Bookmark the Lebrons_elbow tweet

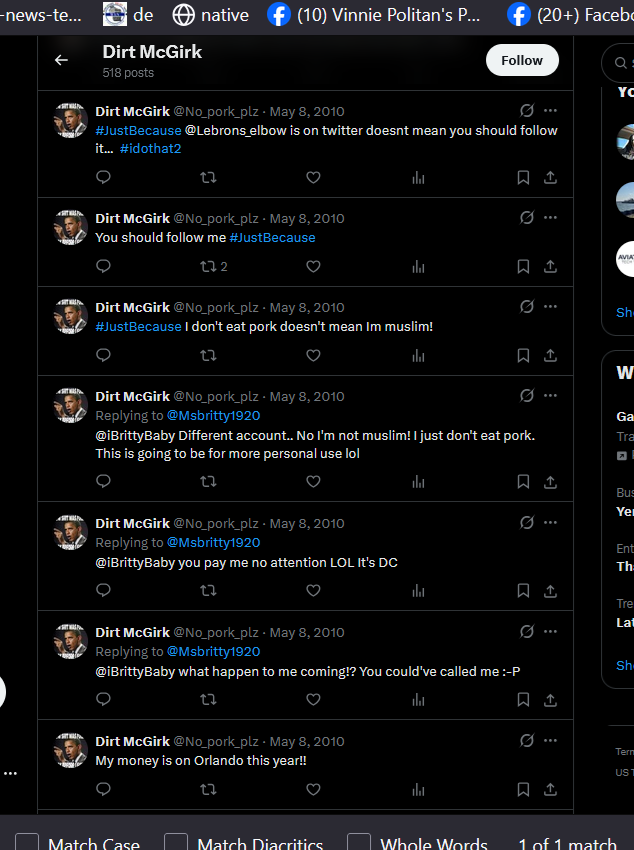click(523, 177)
